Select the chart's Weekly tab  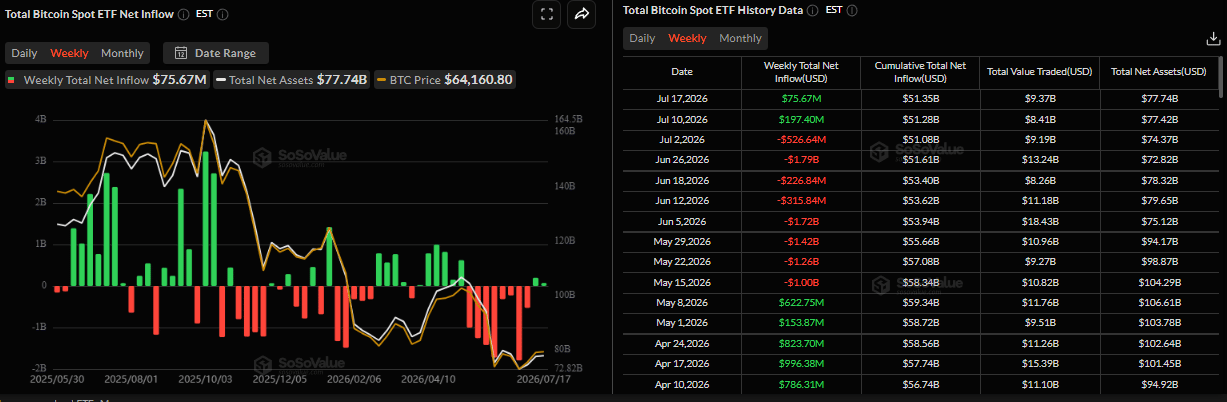pos(69,53)
